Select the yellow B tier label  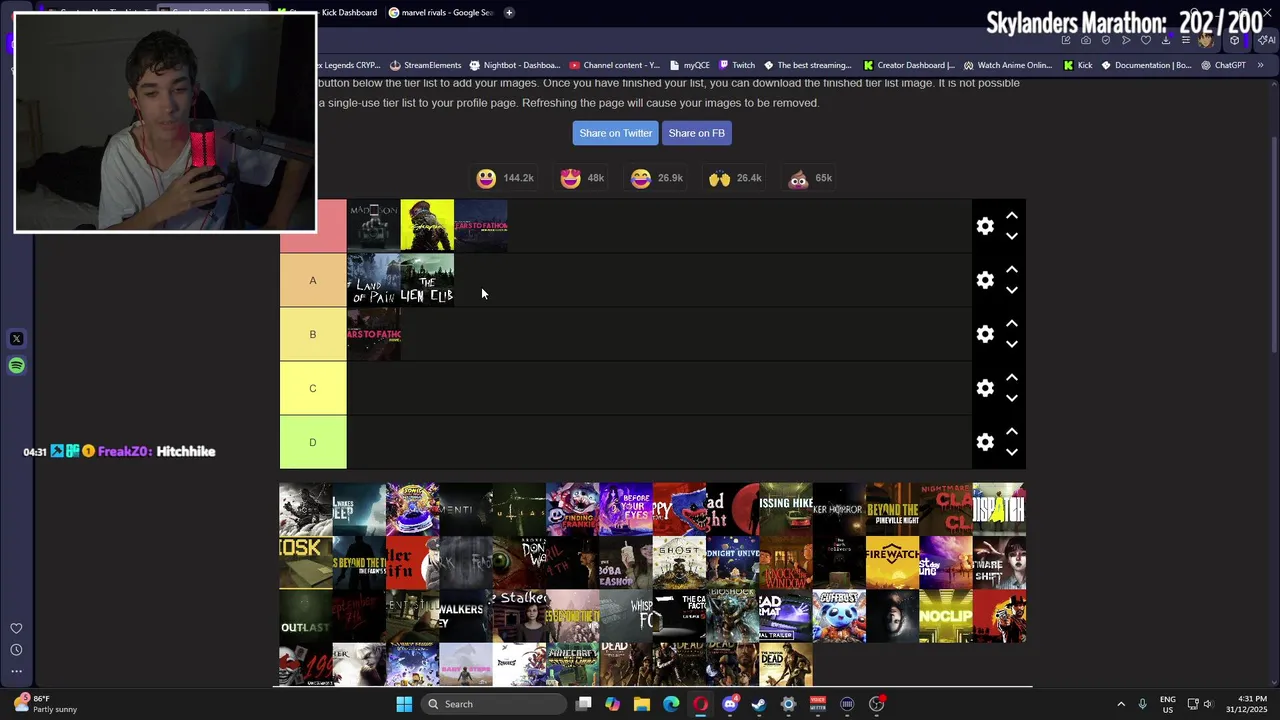coord(313,334)
